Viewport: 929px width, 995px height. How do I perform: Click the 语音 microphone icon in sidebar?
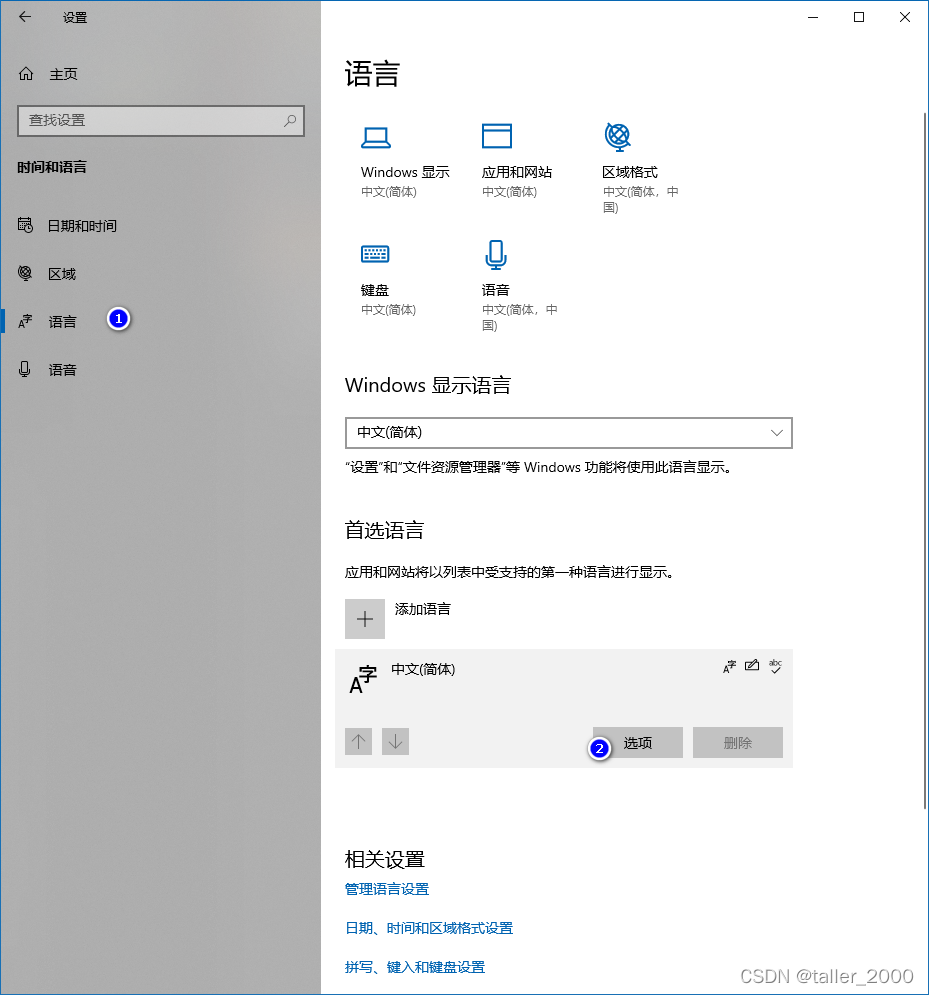[x=25, y=369]
